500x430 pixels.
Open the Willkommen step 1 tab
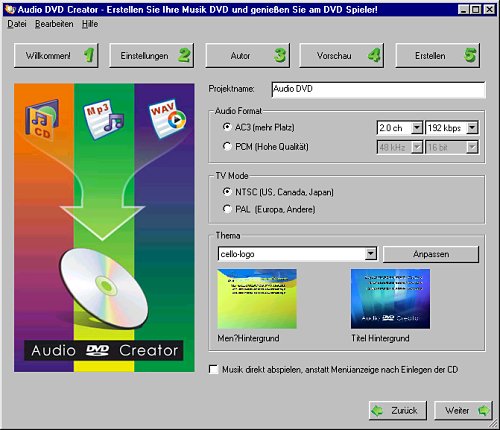(56, 55)
